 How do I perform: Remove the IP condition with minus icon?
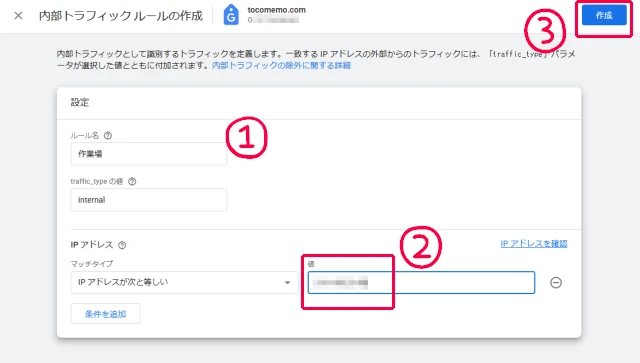click(x=556, y=282)
